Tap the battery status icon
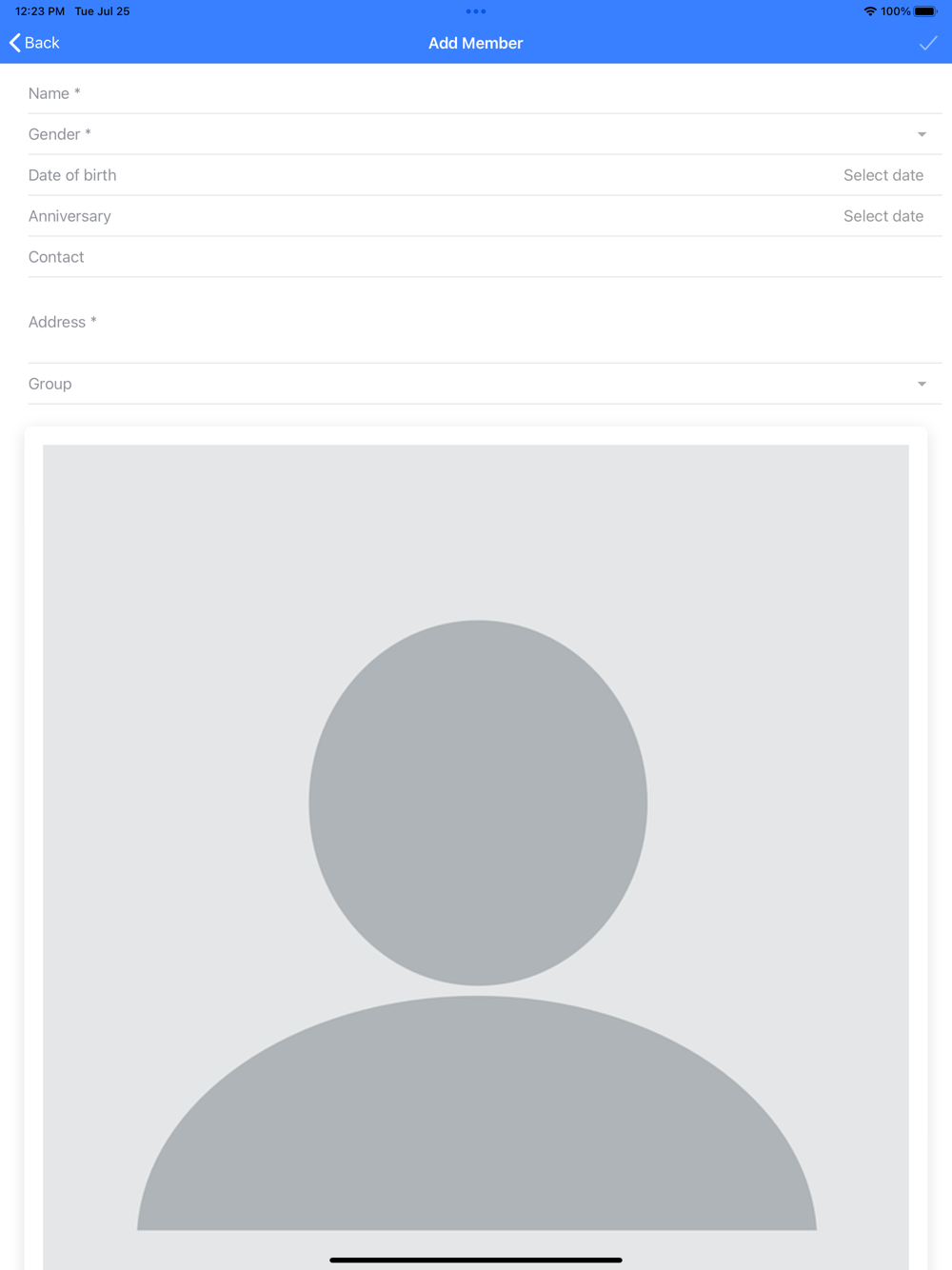This screenshot has width=952, height=1270. 925,11
